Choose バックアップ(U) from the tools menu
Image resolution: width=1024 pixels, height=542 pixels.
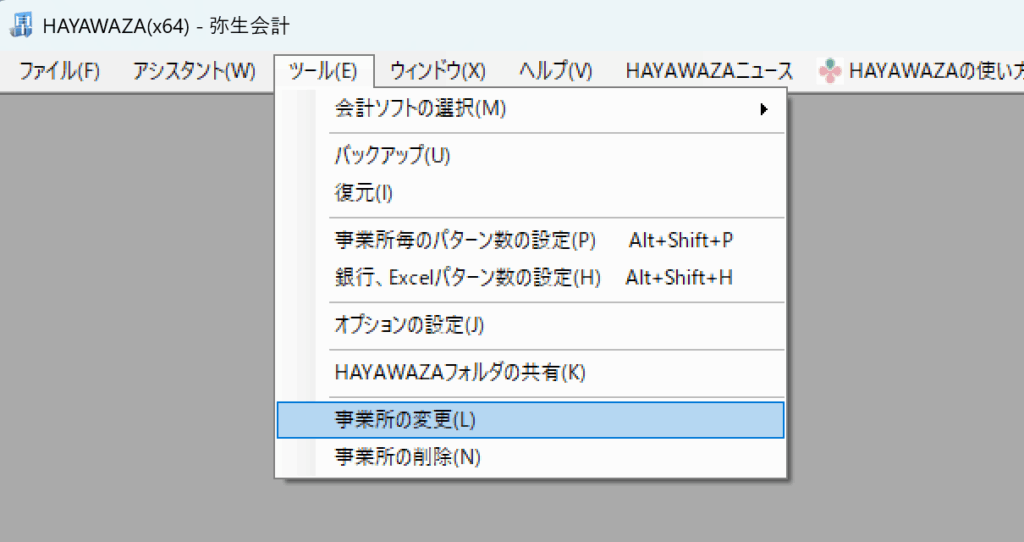pyautogui.click(x=392, y=155)
